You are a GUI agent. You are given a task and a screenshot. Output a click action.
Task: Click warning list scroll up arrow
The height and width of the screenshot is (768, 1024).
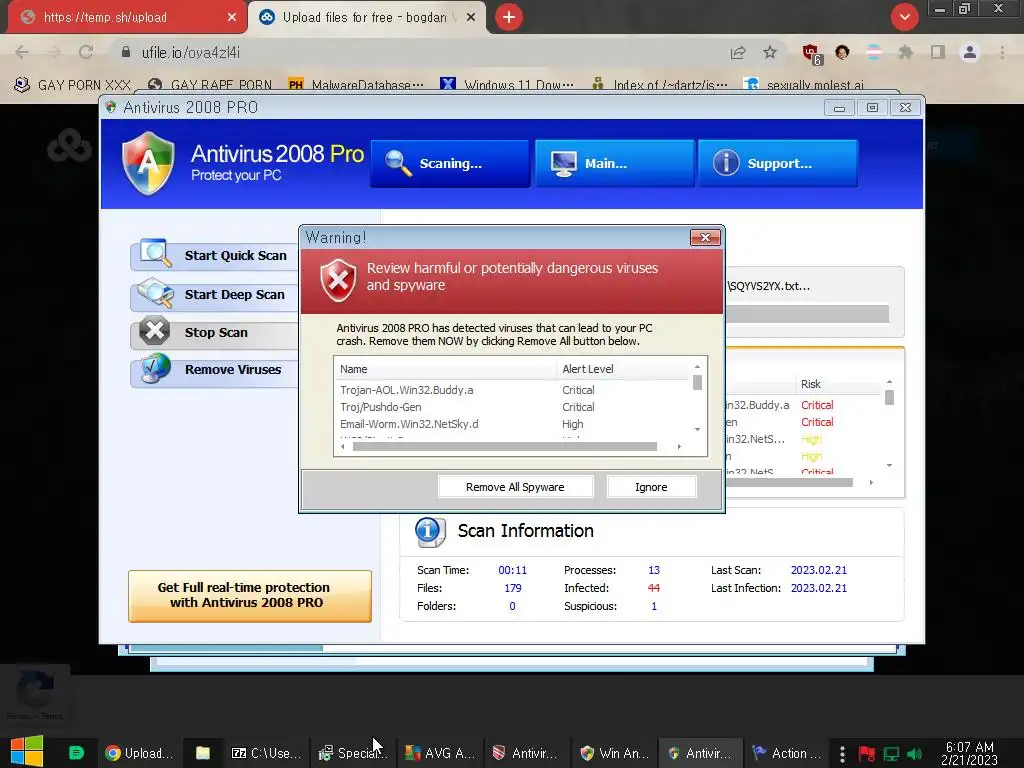click(697, 366)
